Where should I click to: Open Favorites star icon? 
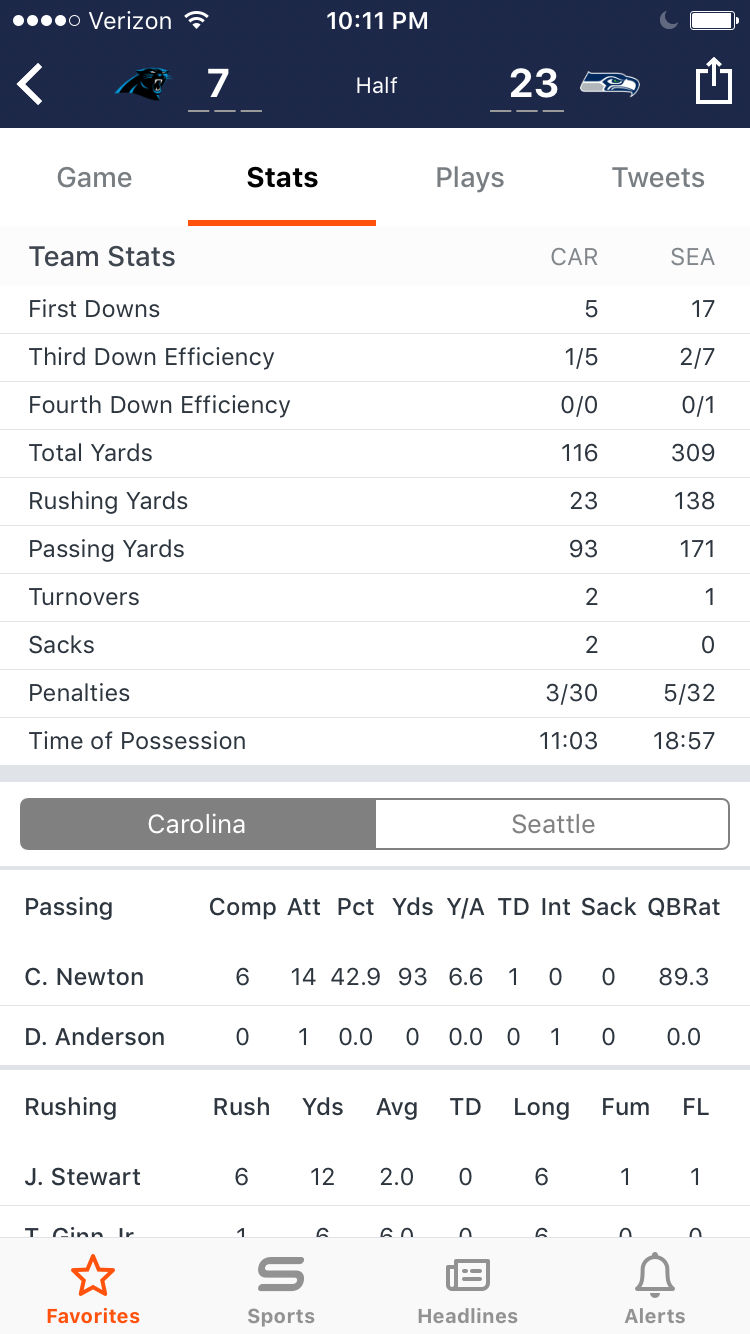click(x=93, y=1277)
